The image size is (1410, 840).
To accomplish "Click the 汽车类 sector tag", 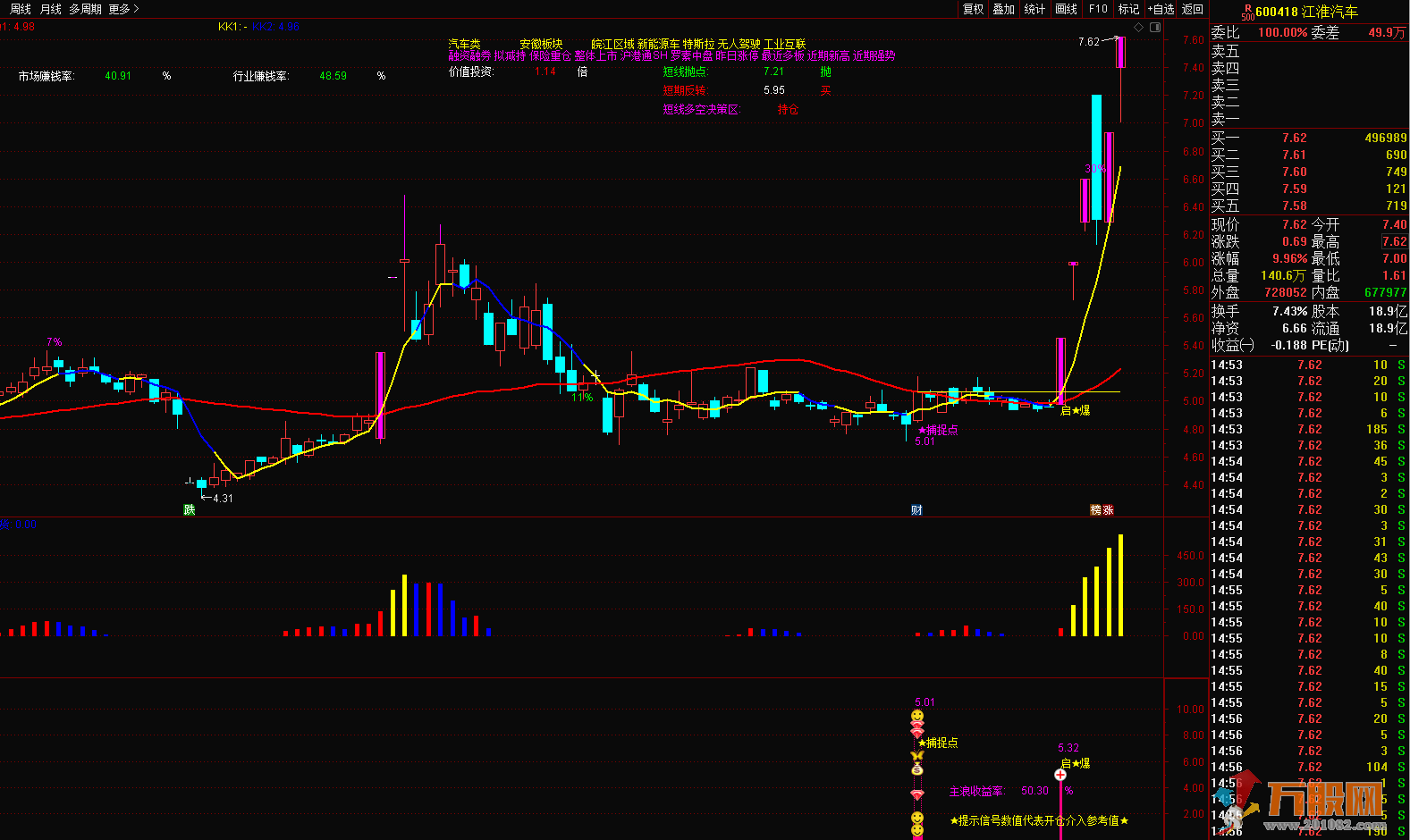I will (464, 44).
